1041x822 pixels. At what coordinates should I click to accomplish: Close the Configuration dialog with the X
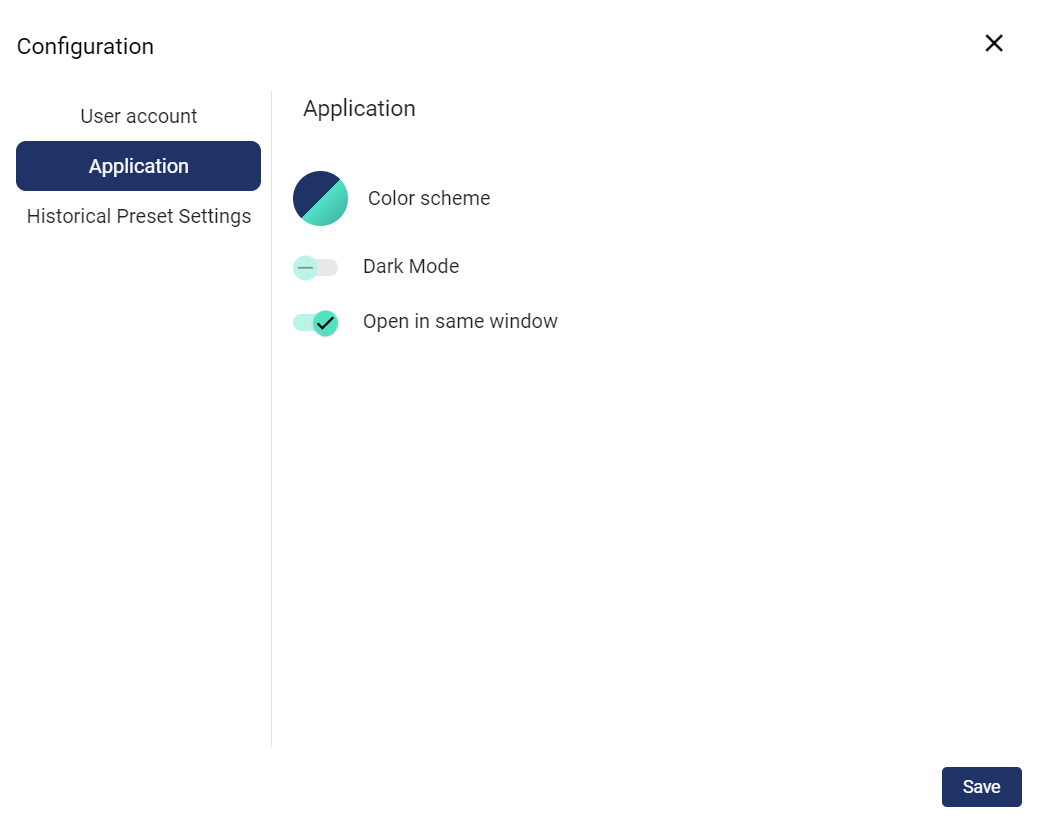[993, 43]
